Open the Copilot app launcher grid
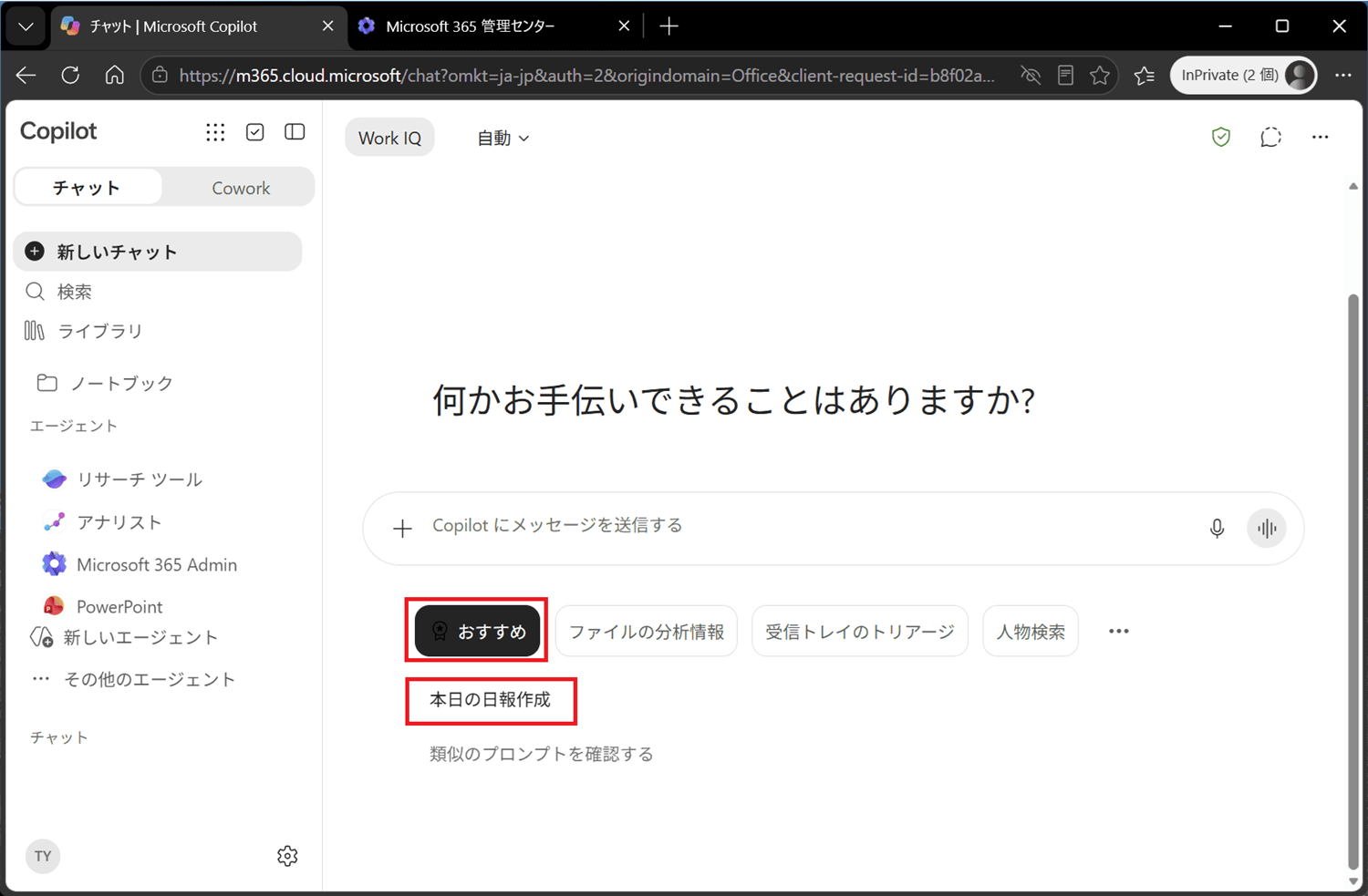 coord(215,132)
